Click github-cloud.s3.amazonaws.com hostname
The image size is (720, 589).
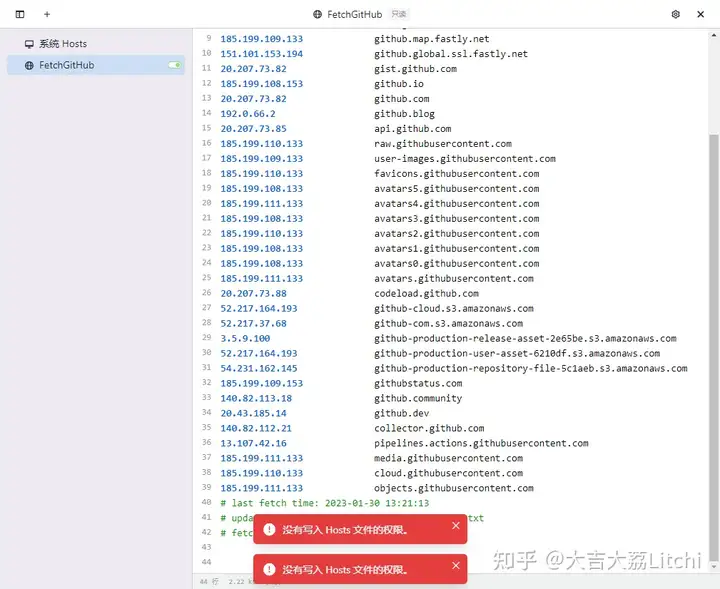pyautogui.click(x=454, y=309)
